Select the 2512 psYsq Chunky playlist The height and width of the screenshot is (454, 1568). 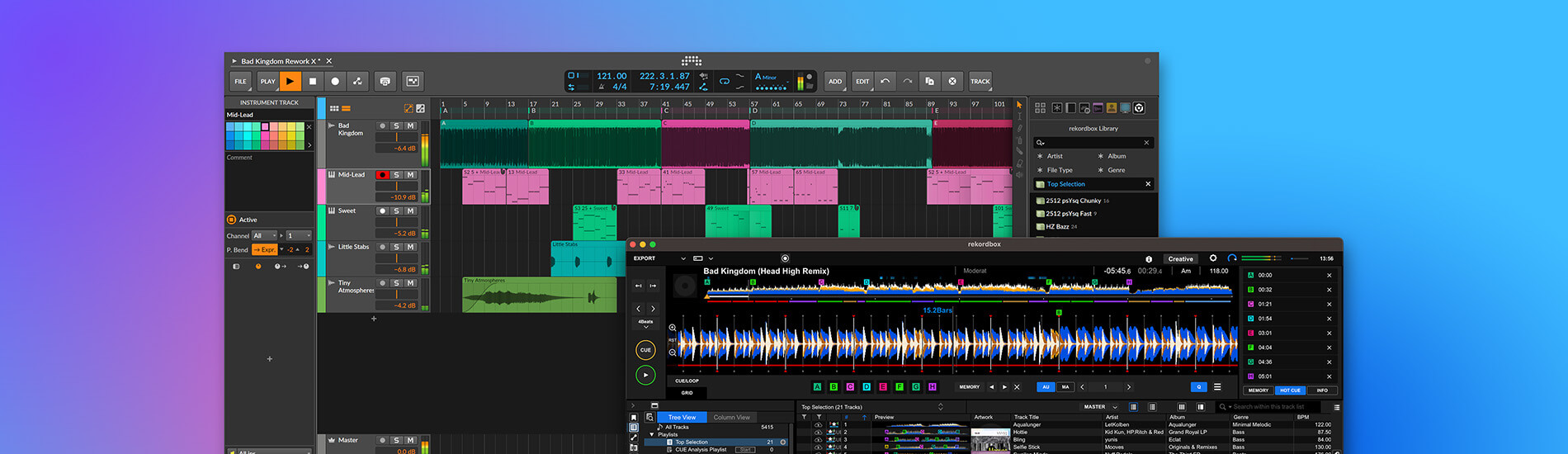point(1073,201)
